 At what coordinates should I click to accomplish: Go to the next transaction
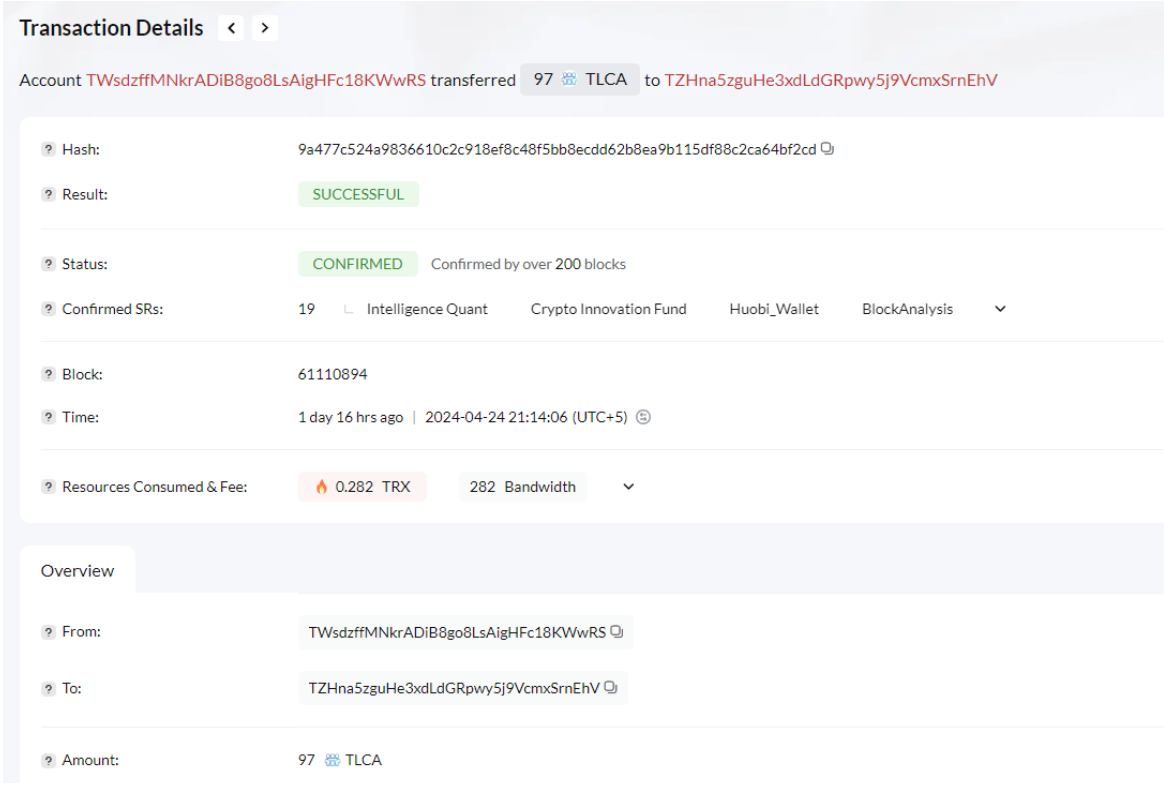click(264, 28)
